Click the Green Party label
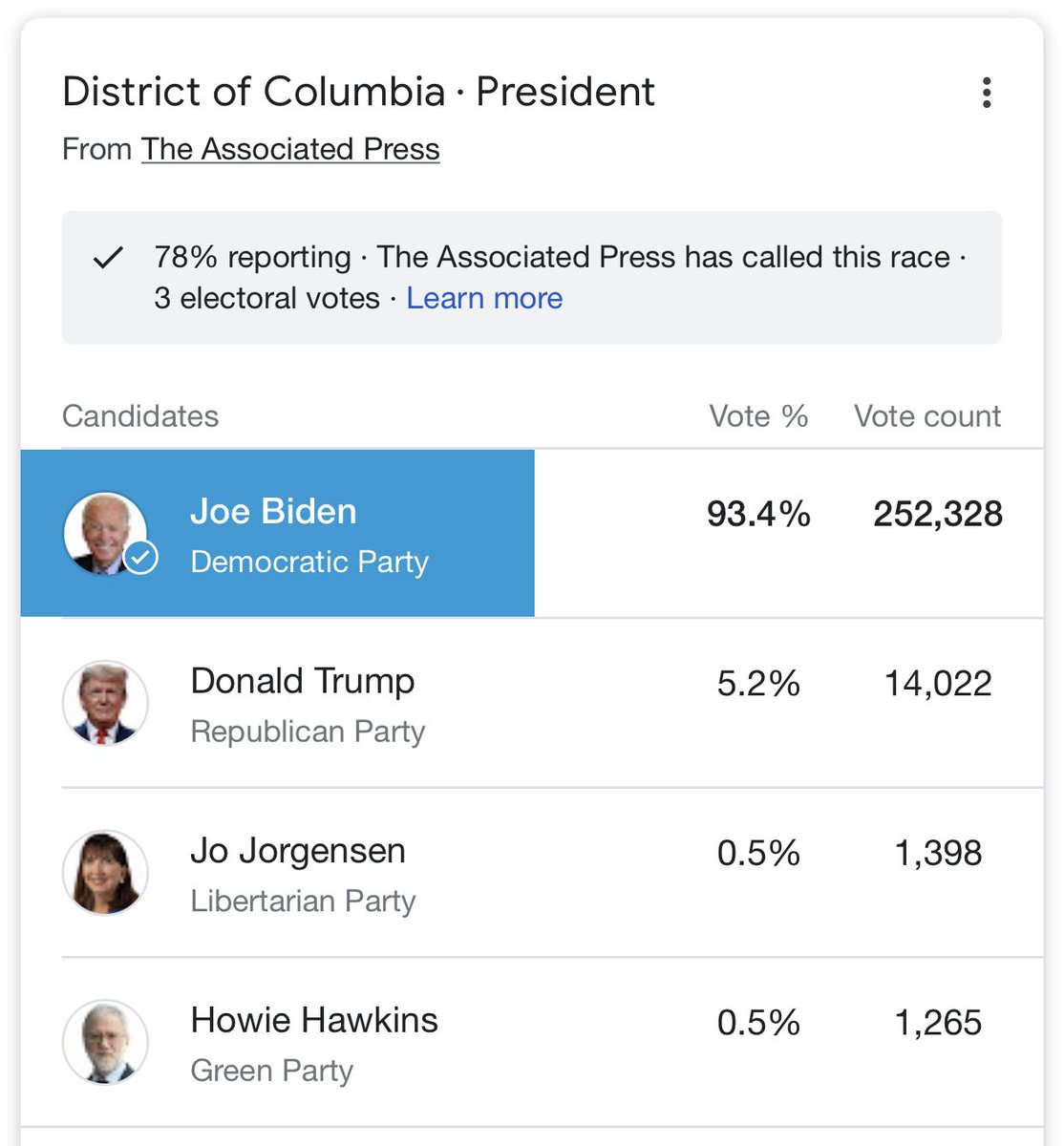This screenshot has width=1064, height=1146. coord(272,1072)
